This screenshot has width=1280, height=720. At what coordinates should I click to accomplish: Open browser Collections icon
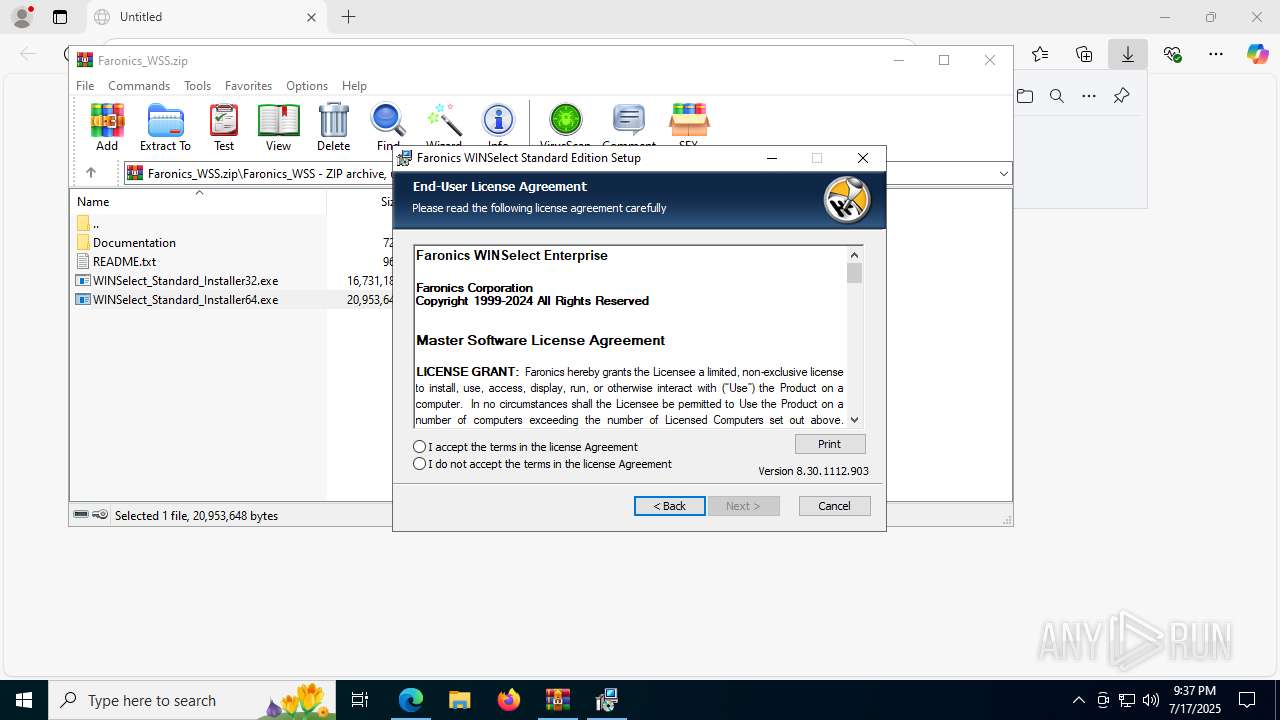coord(1084,54)
